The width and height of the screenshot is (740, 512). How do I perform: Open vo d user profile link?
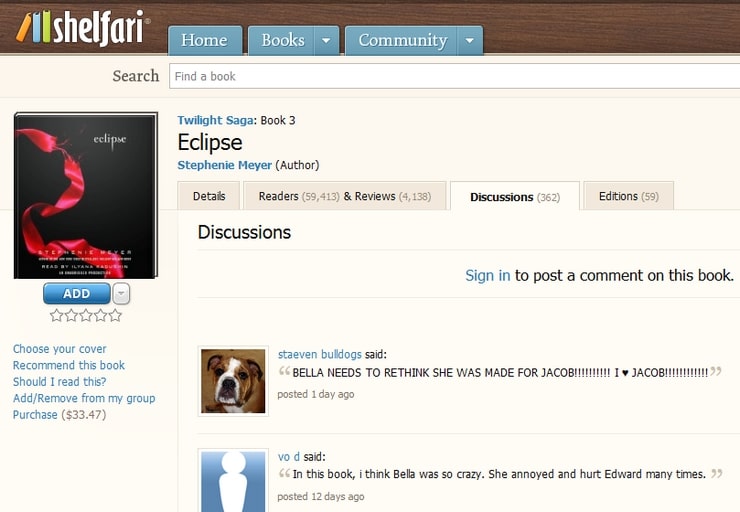(289, 457)
